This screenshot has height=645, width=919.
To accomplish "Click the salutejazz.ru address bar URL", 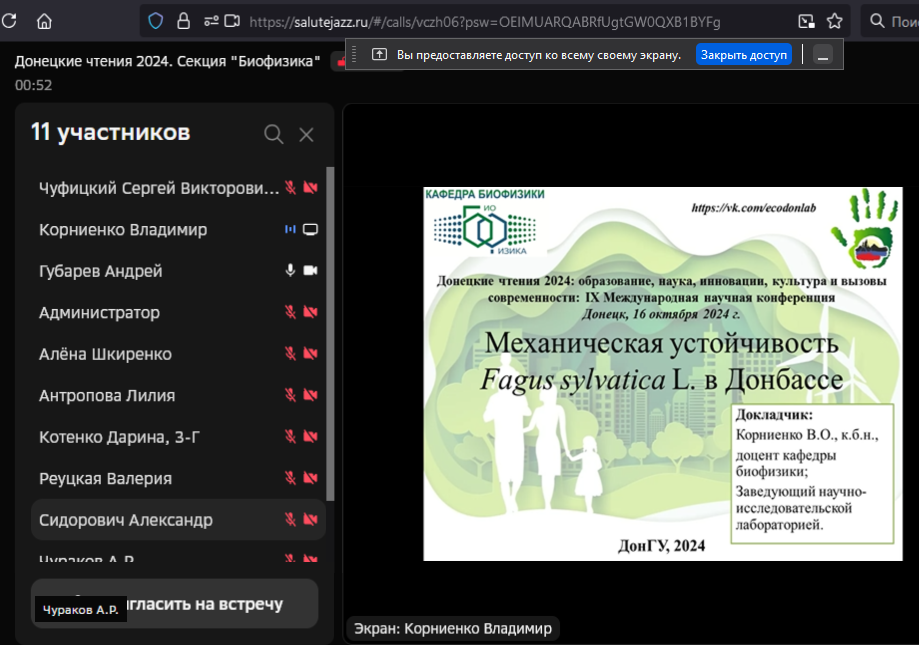I will click(485, 22).
